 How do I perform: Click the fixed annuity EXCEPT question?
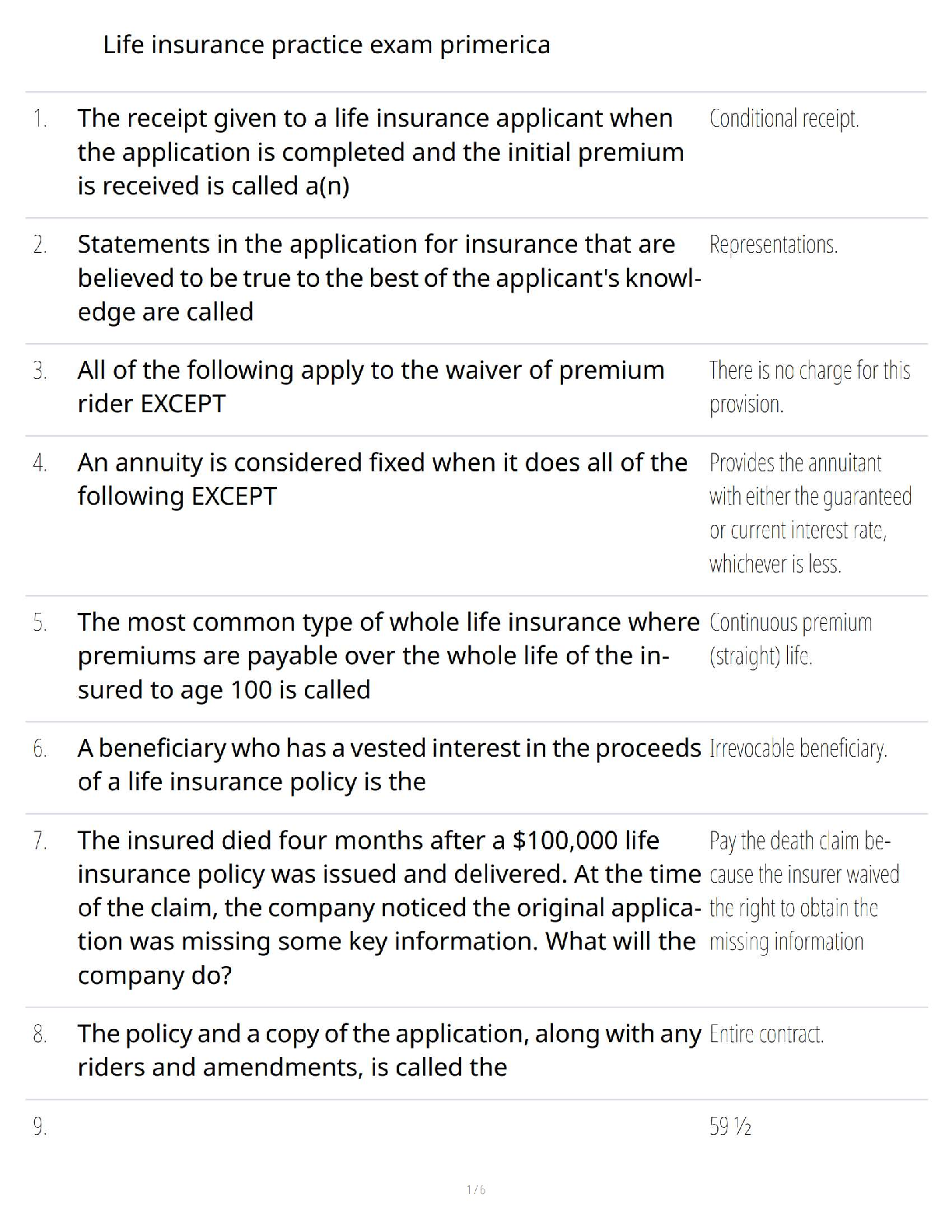coord(382,479)
